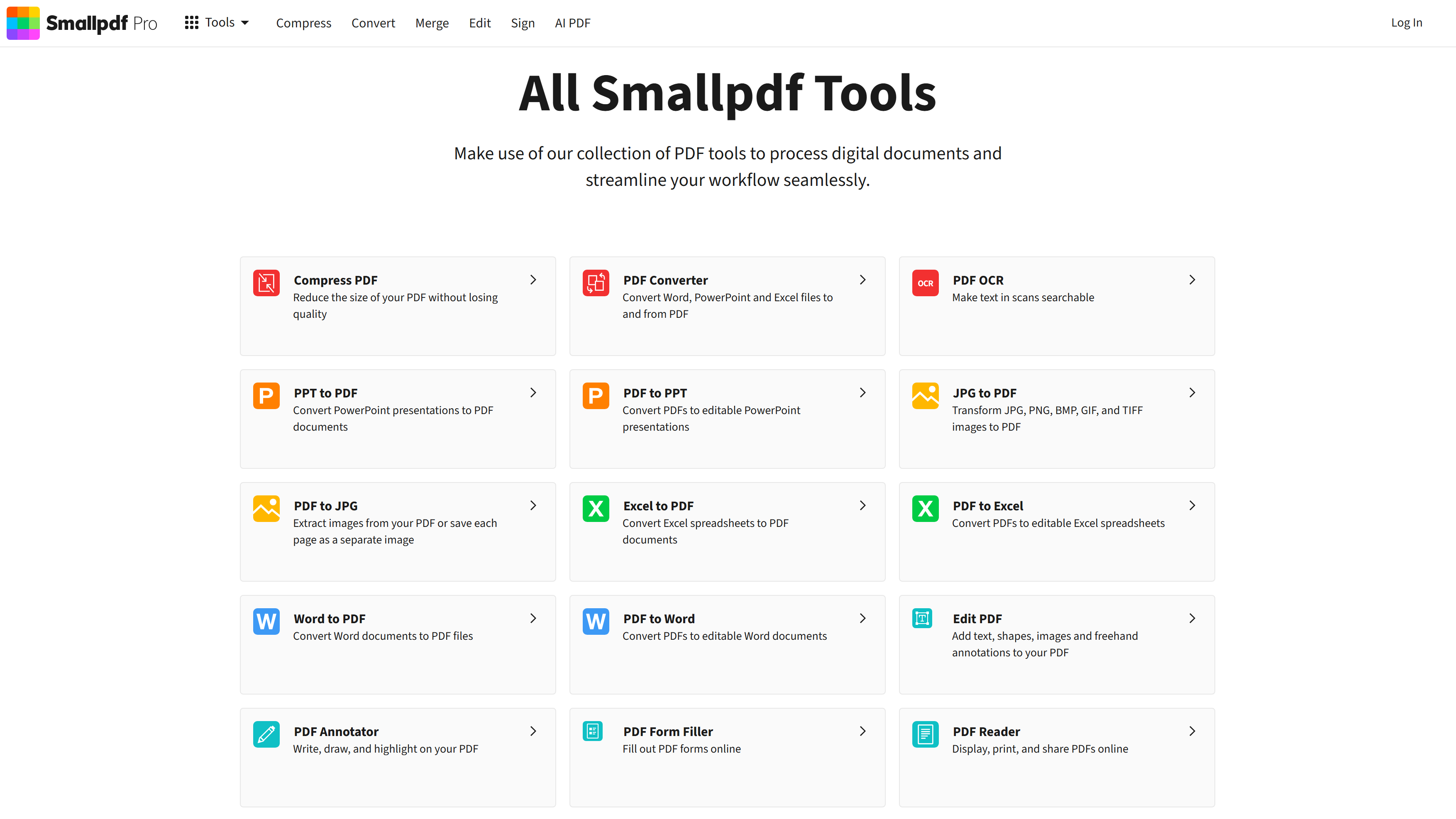Open the PDF OCR tool icon

(925, 283)
